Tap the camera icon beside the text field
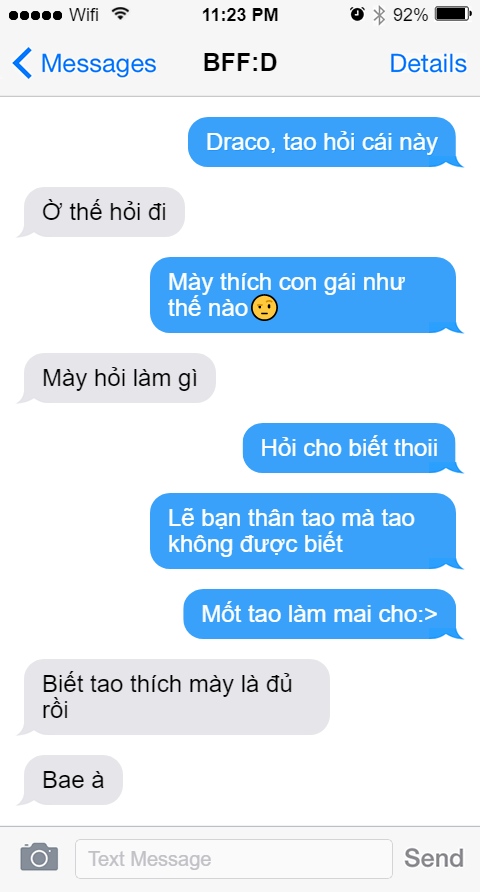The image size is (480, 892). click(x=39, y=857)
